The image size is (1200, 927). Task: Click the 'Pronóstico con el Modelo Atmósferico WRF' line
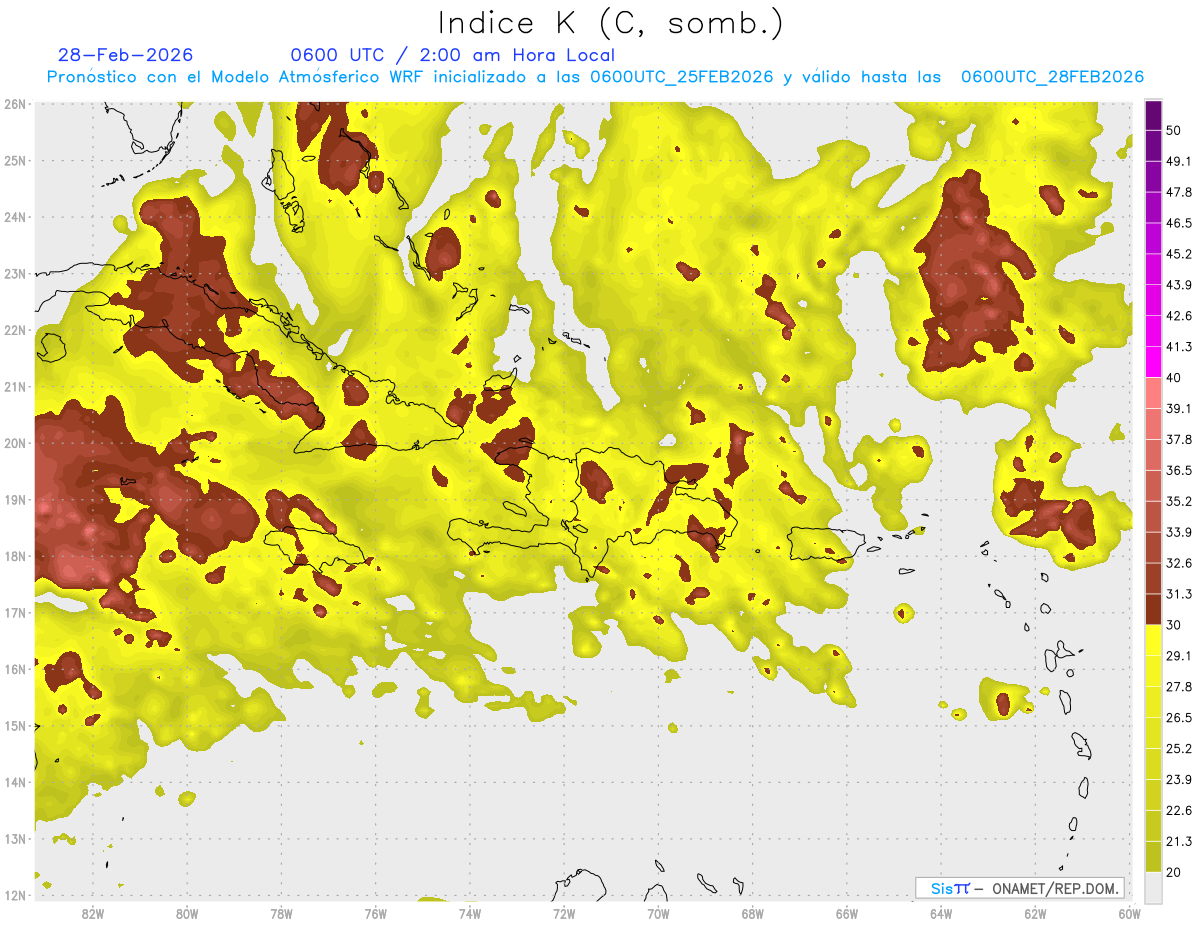(x=595, y=77)
